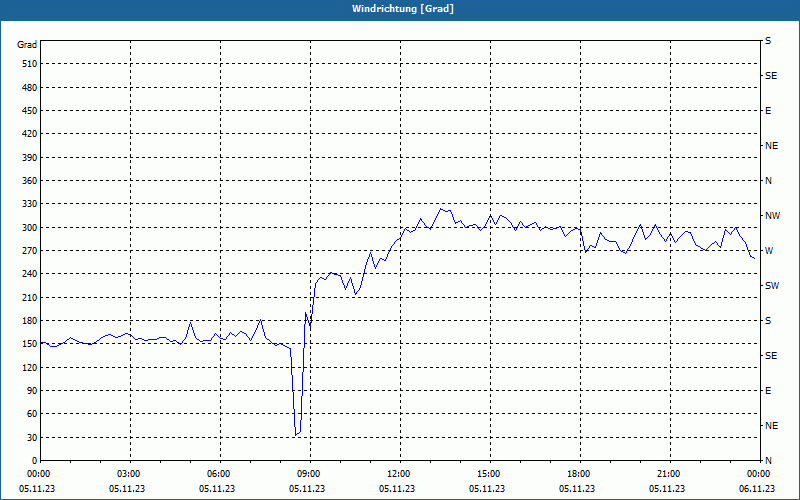
Task: Click the '03:00' time label
Action: 130,474
